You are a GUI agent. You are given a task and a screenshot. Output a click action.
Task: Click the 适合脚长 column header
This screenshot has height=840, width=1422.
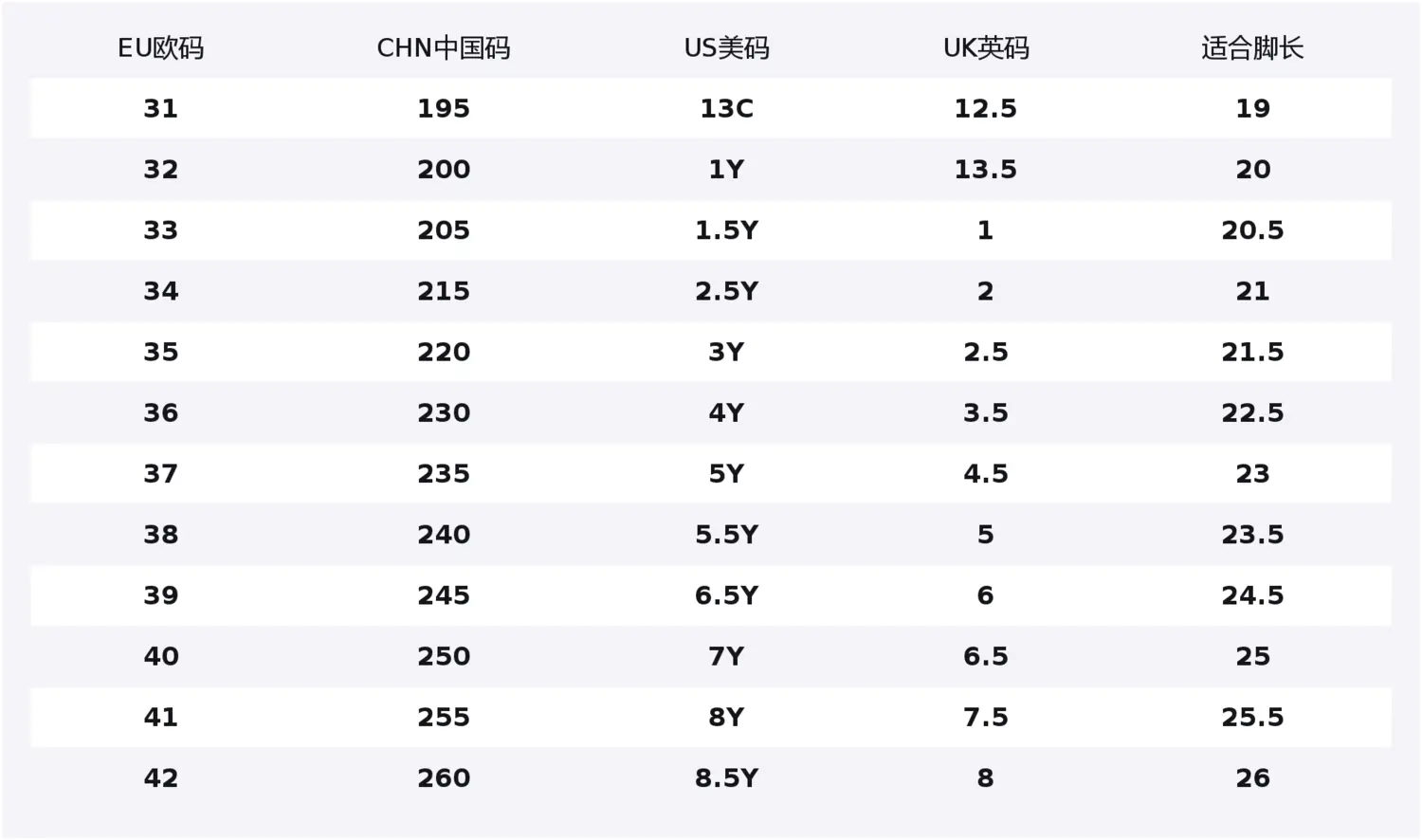tap(1252, 48)
